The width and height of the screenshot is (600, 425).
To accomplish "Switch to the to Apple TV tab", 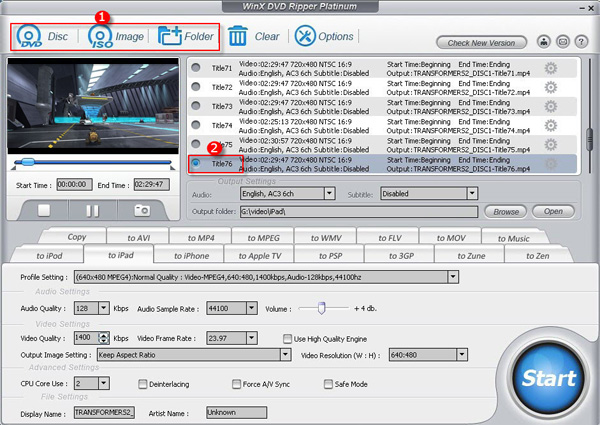I will (260, 256).
